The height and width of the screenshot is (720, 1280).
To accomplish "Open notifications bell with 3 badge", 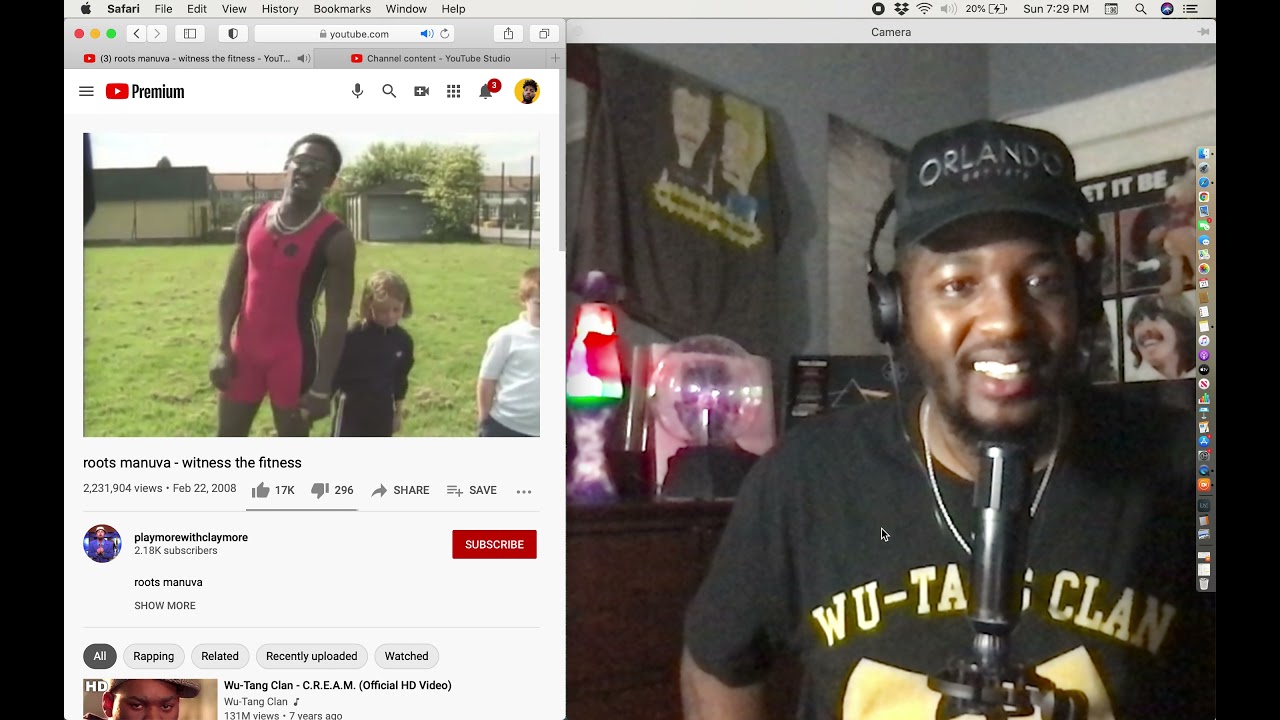I will [x=487, y=90].
